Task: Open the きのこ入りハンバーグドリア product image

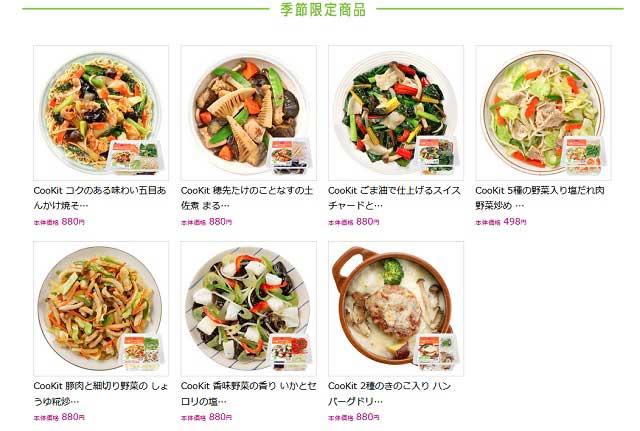Action: click(x=396, y=309)
